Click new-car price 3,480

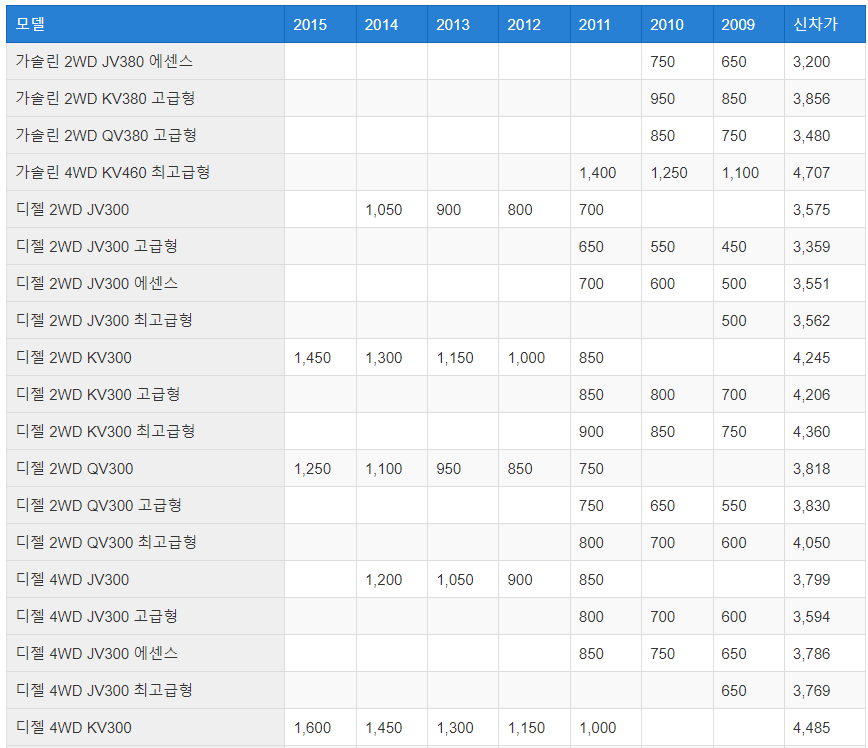(811, 136)
